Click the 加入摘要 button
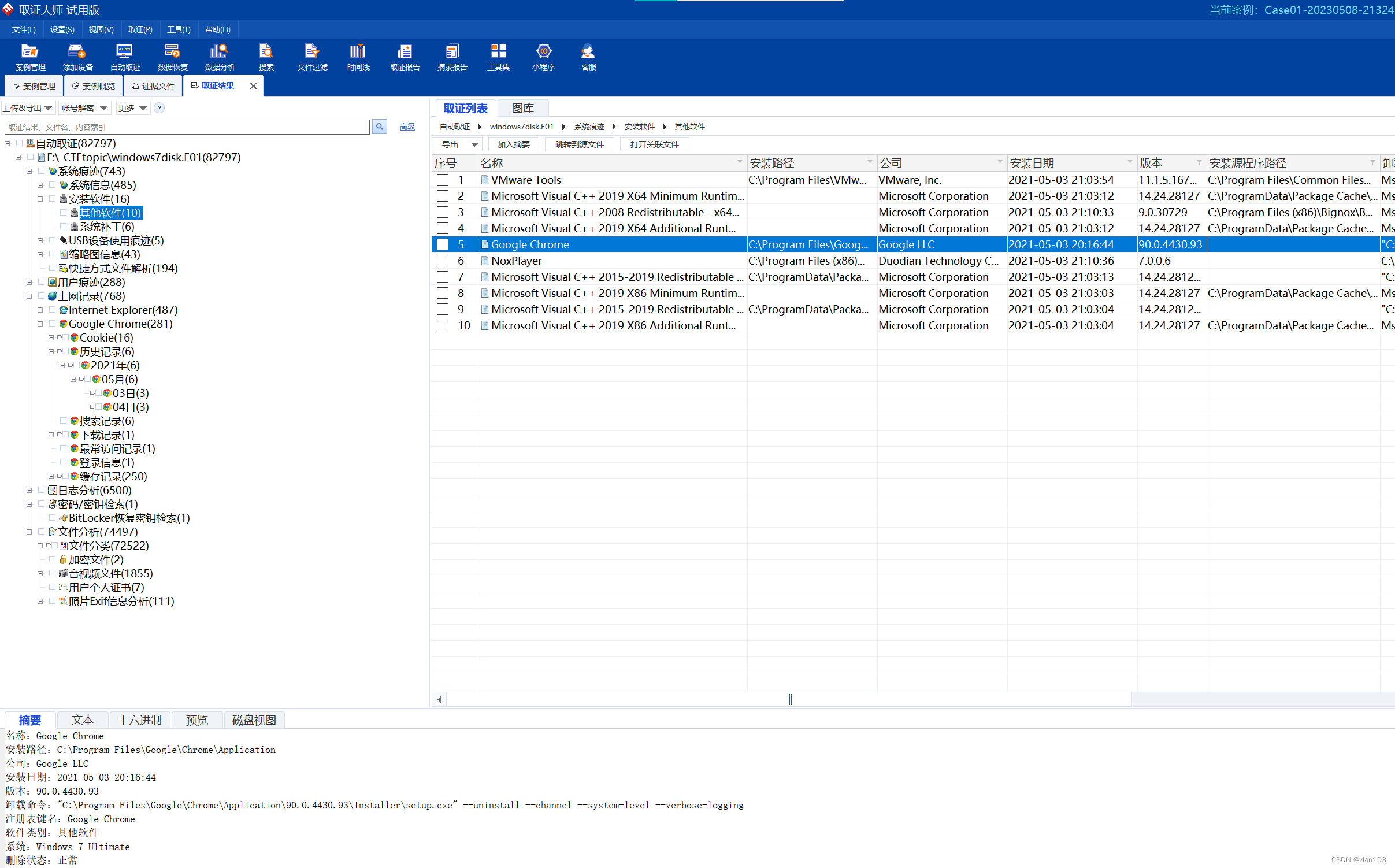This screenshot has width=1395, height=868. point(513,144)
